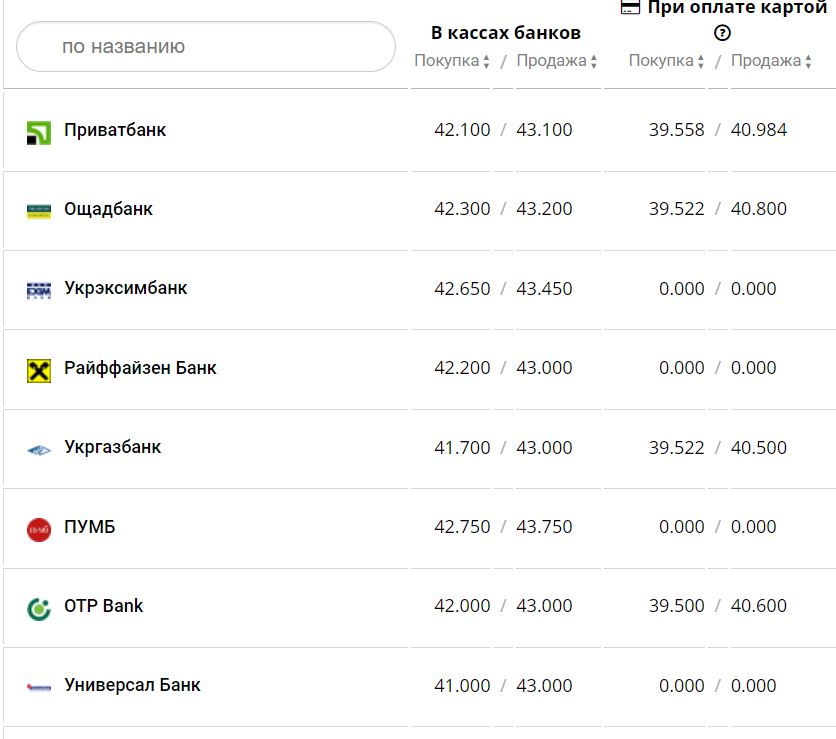Click the Универсал Банк logo icon
This screenshot has height=739, width=836.
click(x=38, y=687)
